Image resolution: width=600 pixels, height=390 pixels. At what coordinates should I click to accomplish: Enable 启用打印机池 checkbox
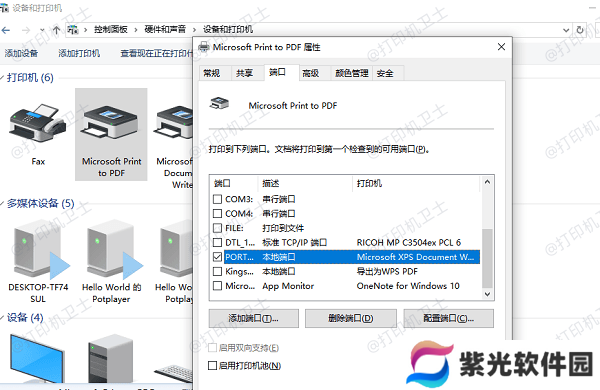[212, 366]
